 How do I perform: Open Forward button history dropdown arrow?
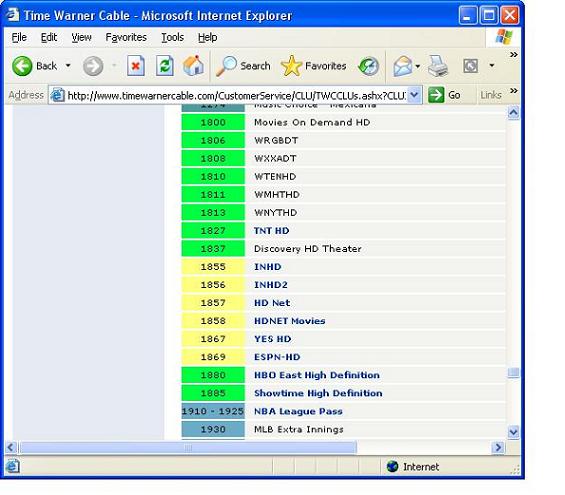coord(114,66)
